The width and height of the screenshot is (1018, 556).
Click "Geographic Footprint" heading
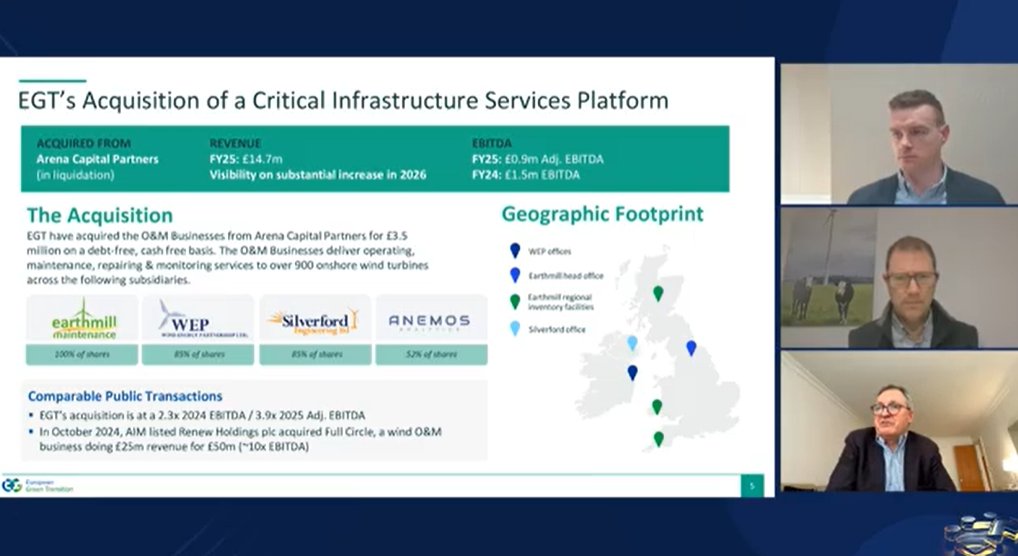602,214
